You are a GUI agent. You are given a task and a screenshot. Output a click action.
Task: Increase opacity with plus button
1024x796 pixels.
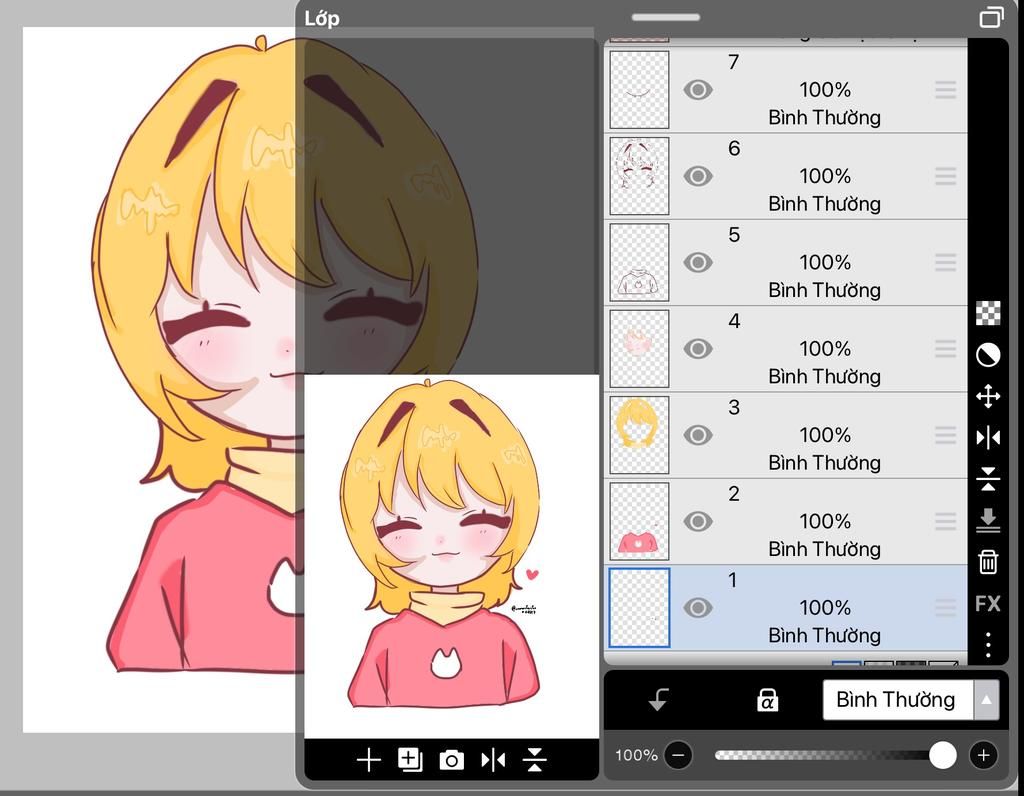coord(984,755)
